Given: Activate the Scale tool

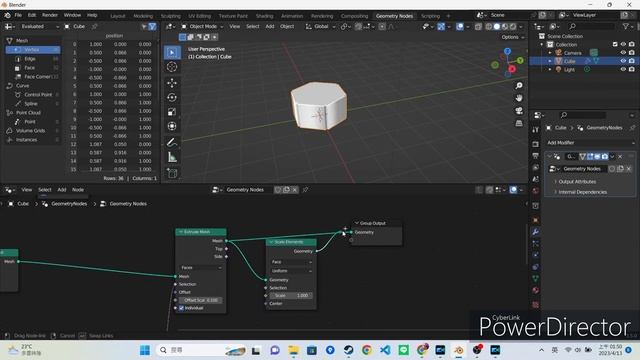Looking at the screenshot, I should (172, 111).
